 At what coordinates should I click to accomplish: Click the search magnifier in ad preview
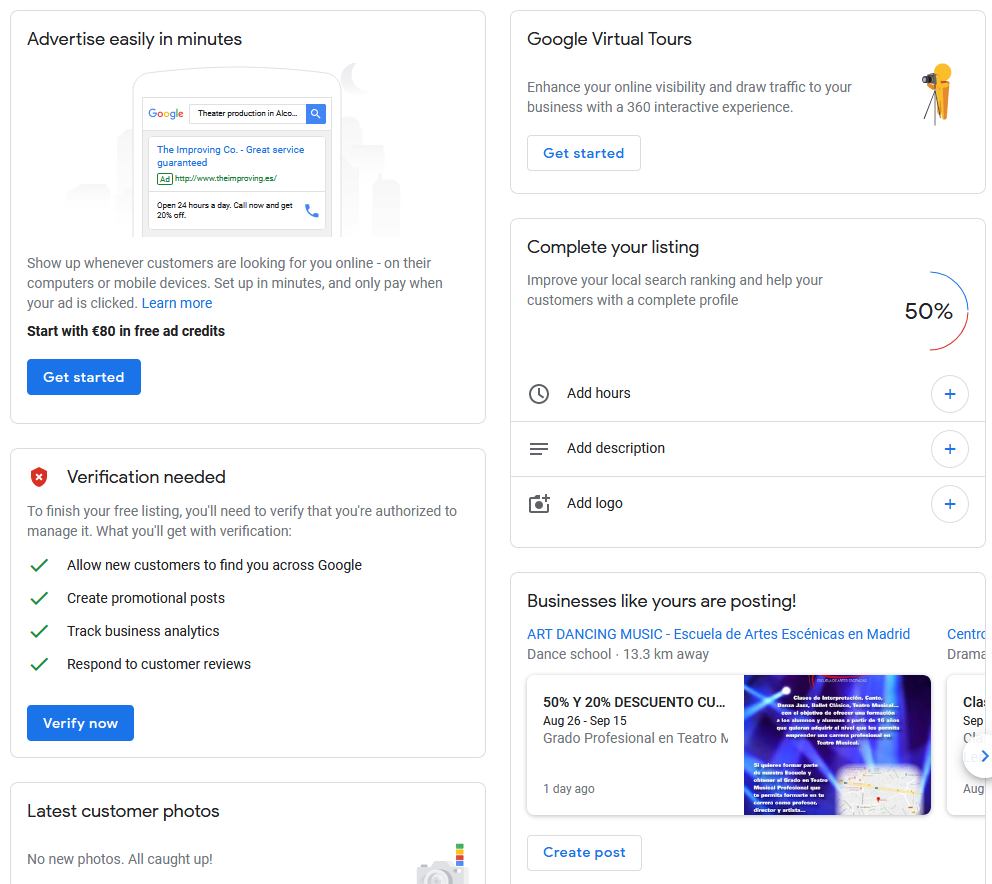(x=316, y=114)
